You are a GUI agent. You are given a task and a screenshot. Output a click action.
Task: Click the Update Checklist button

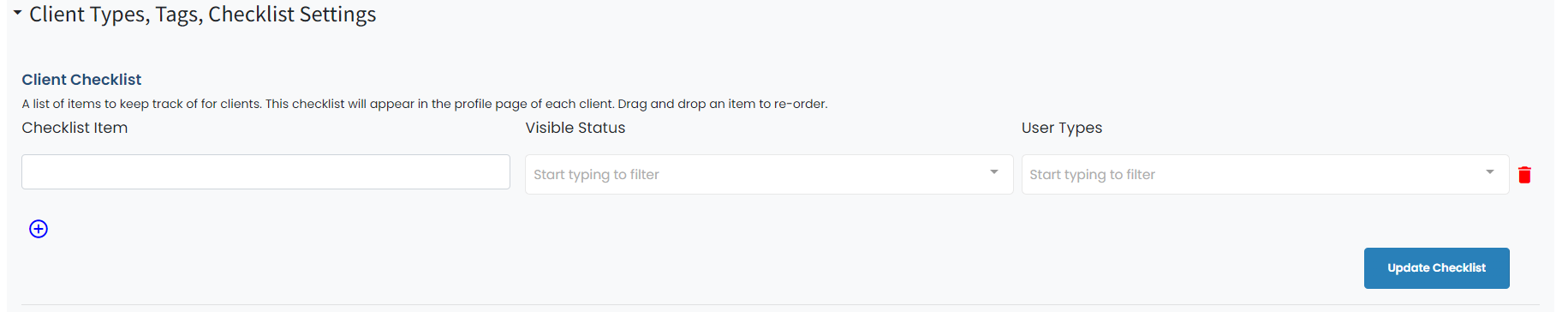[1436, 268]
